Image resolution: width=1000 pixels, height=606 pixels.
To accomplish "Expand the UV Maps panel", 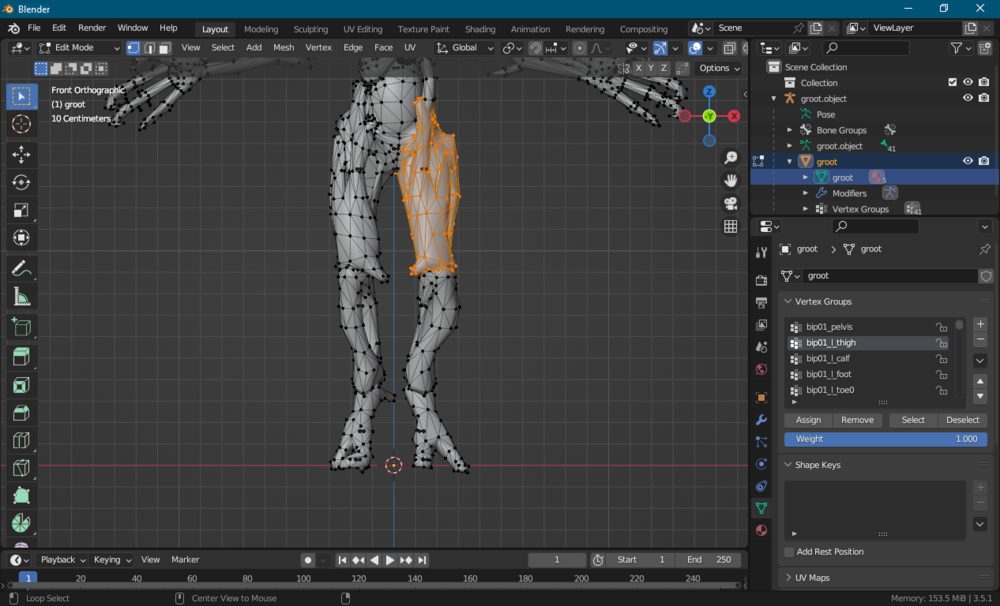I will click(x=788, y=578).
